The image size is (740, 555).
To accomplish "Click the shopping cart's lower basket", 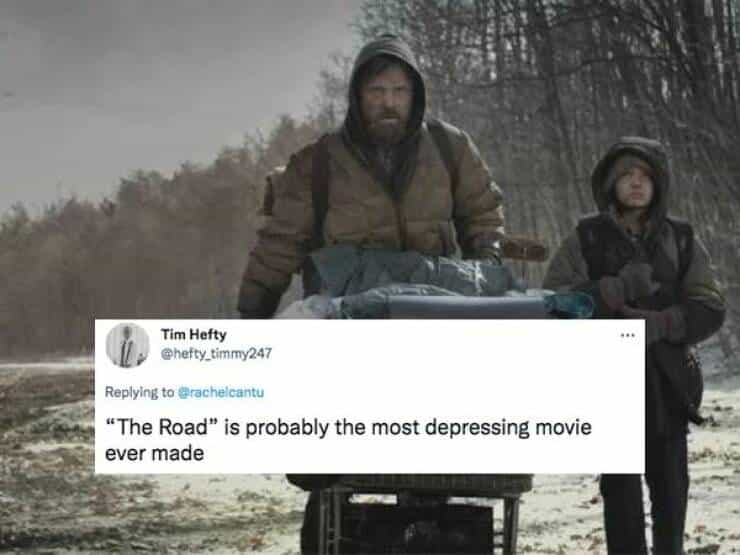I will [411, 521].
